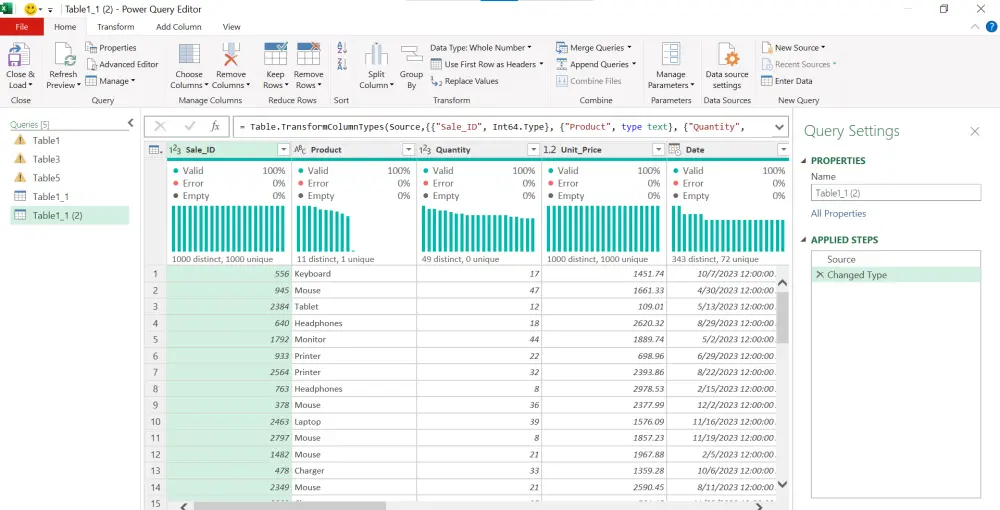Open query Properties in the ribbon
The height and width of the screenshot is (510, 1000).
pyautogui.click(x=111, y=48)
